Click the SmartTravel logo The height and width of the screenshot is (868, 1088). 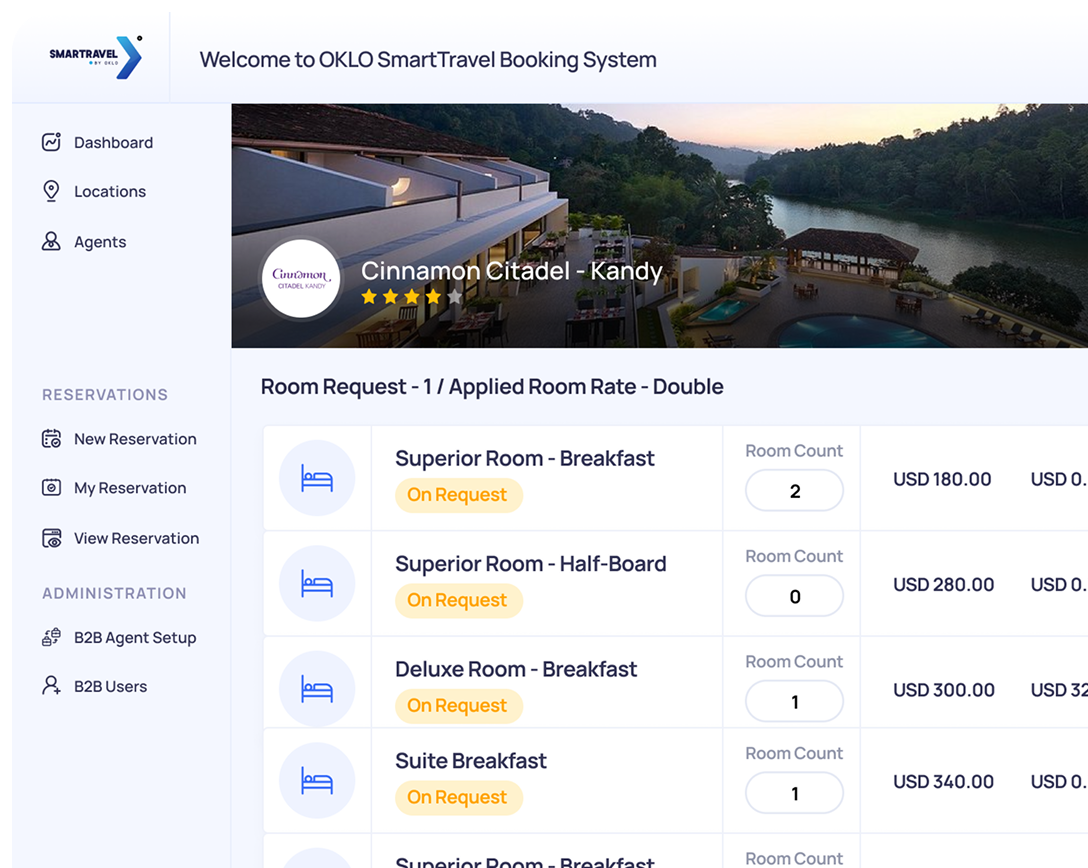96,57
